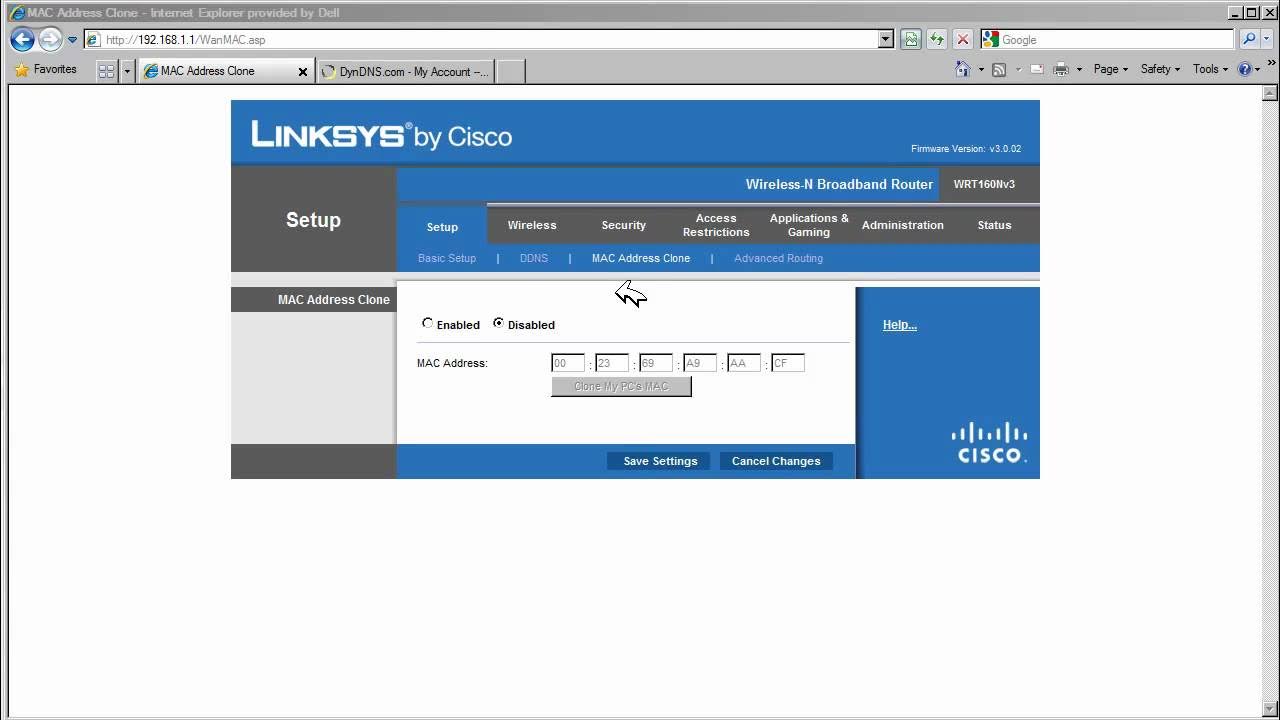The width and height of the screenshot is (1280, 720).
Task: Select the Enabled radio button
Action: (428, 323)
